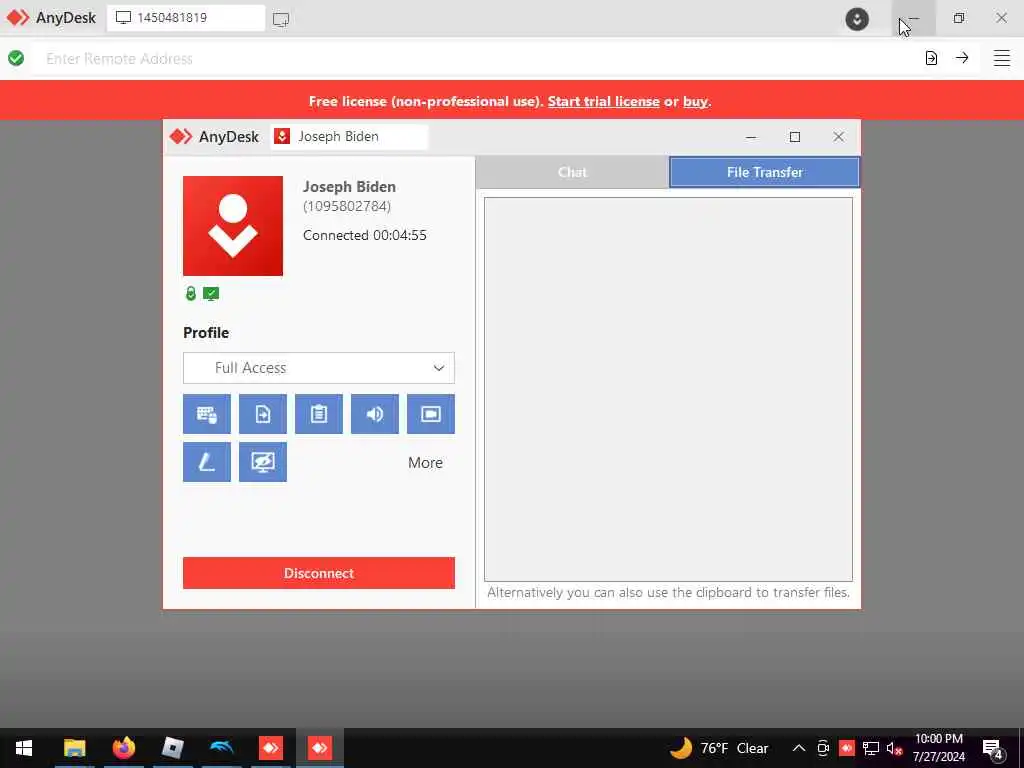Toggle screen view permission button

pos(431,414)
